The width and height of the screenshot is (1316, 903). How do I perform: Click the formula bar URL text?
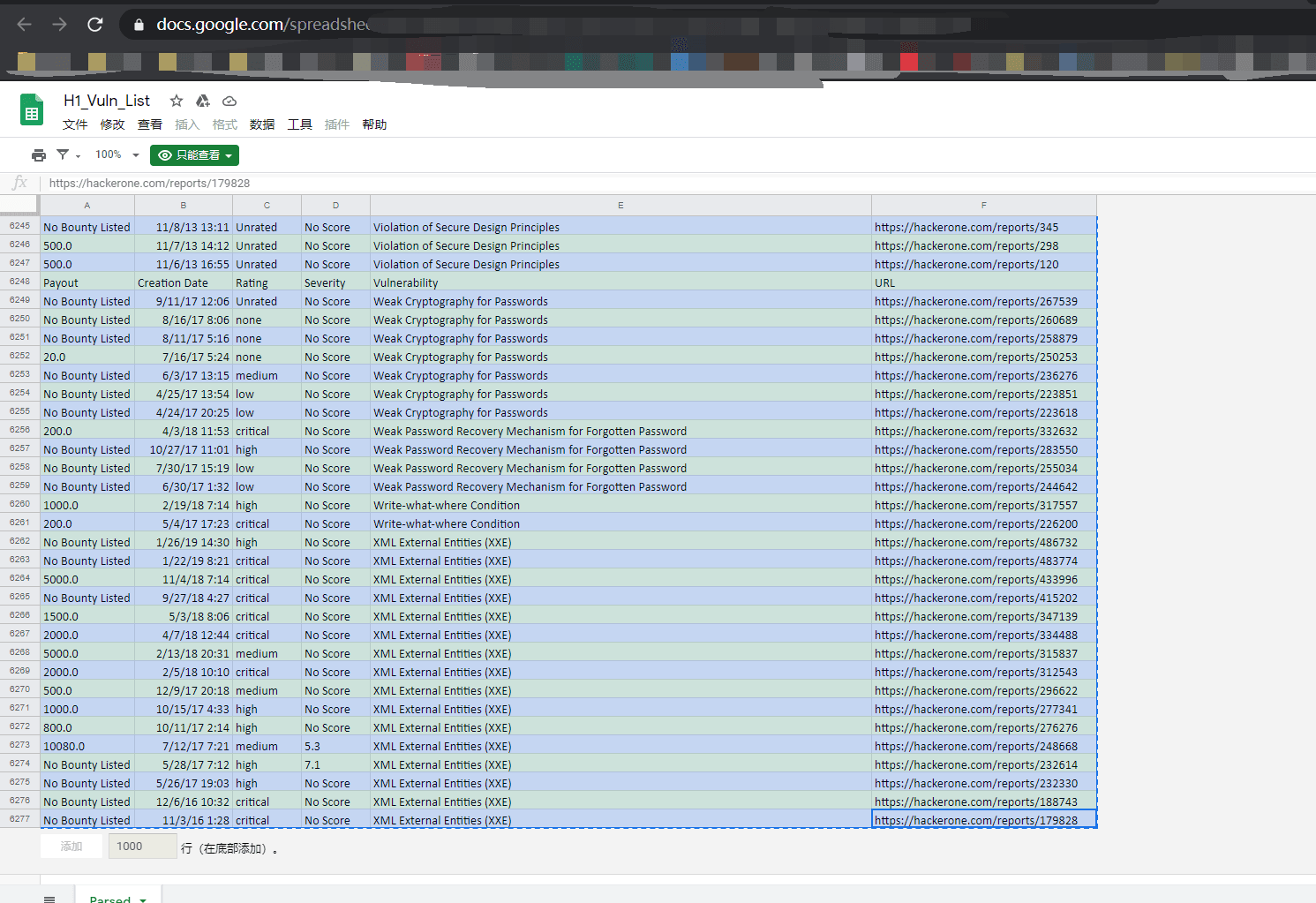[x=149, y=184]
